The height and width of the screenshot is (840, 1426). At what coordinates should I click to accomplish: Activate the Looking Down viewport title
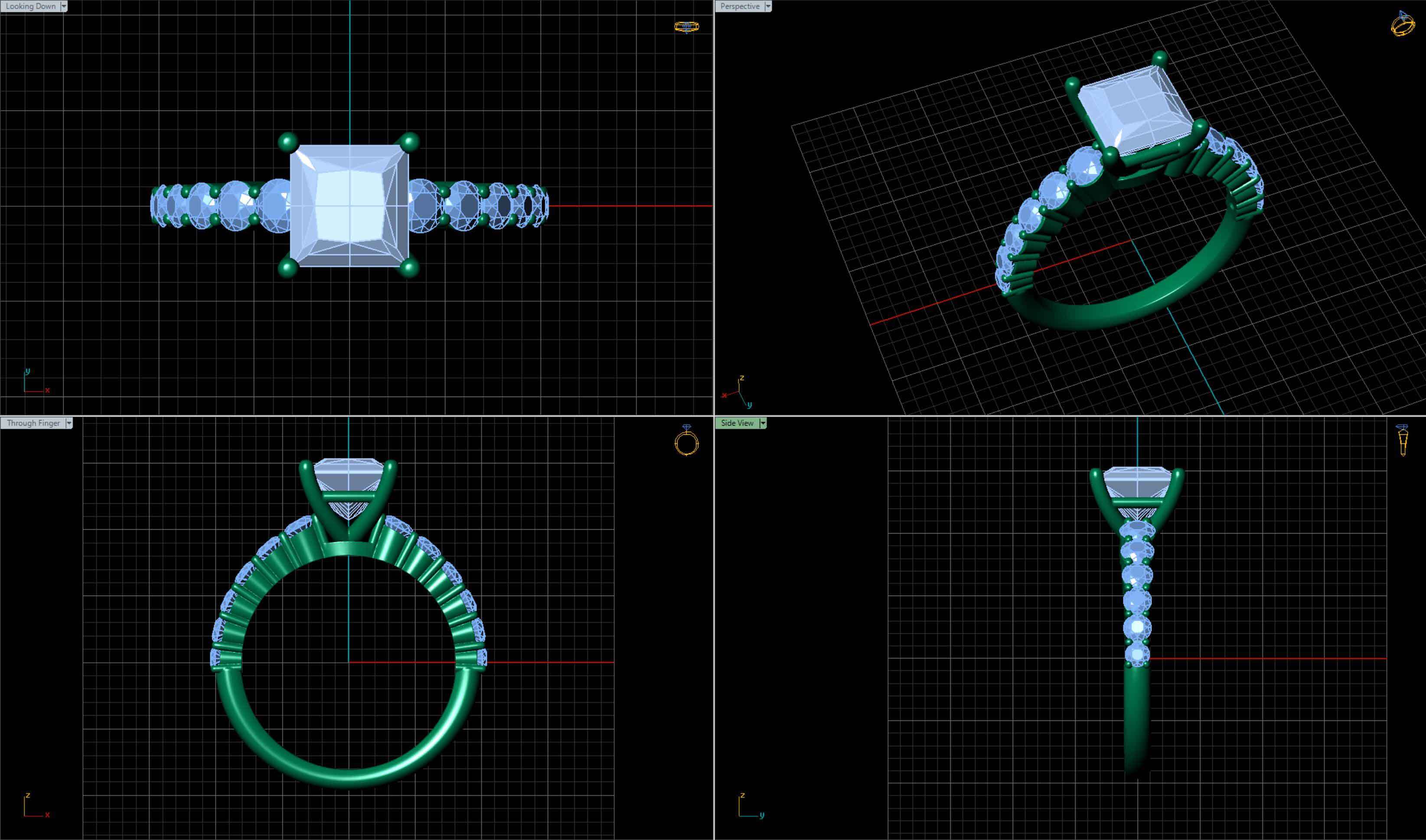31,6
